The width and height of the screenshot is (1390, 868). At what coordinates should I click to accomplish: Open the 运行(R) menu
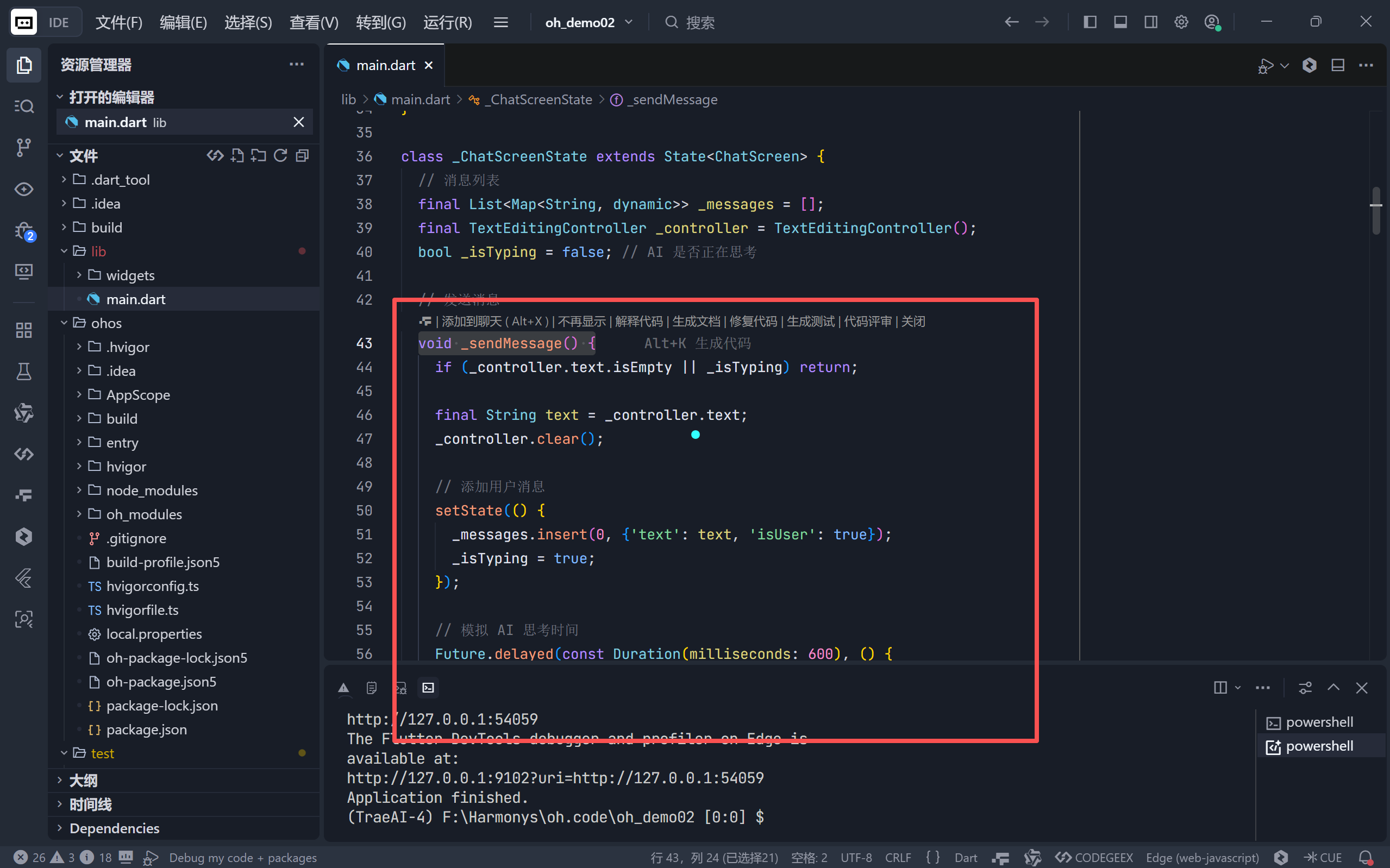[x=447, y=22]
